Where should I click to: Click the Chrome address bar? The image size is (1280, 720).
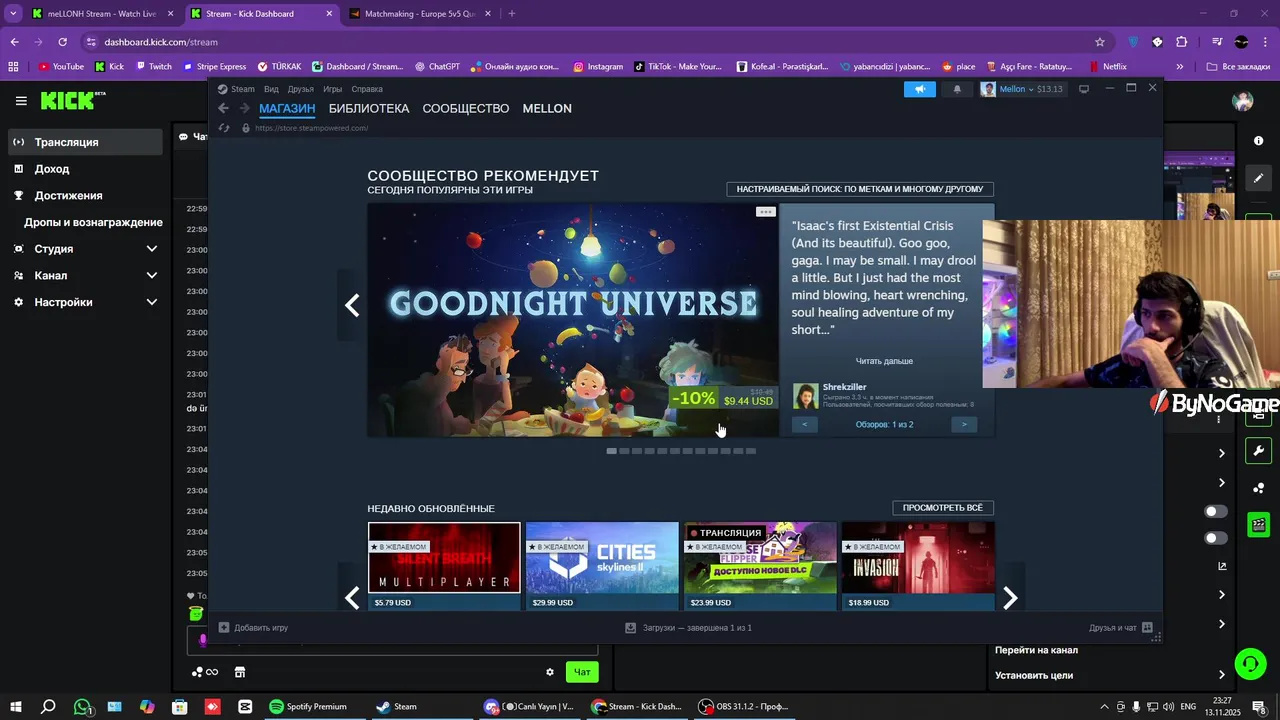590,42
